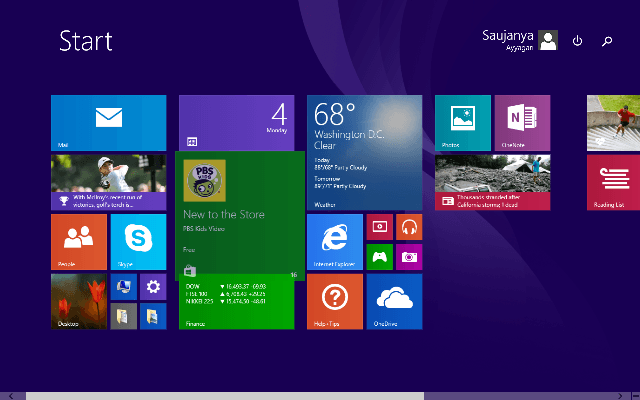The width and height of the screenshot is (640, 400).
Task: Open the Desktop tile with tulips
Action: click(79, 302)
